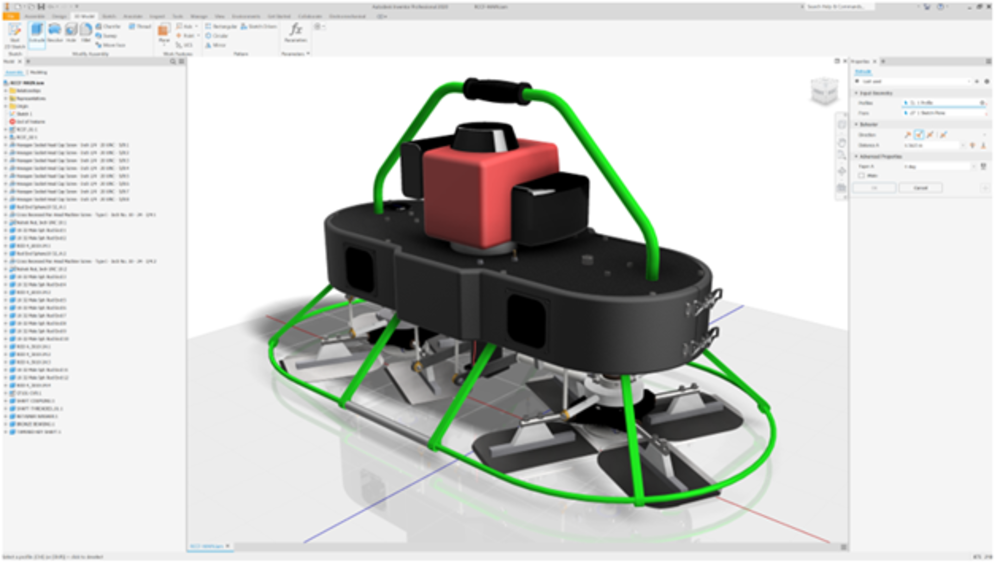1000x567 pixels.
Task: Collapse the Behavior section
Action: point(857,124)
